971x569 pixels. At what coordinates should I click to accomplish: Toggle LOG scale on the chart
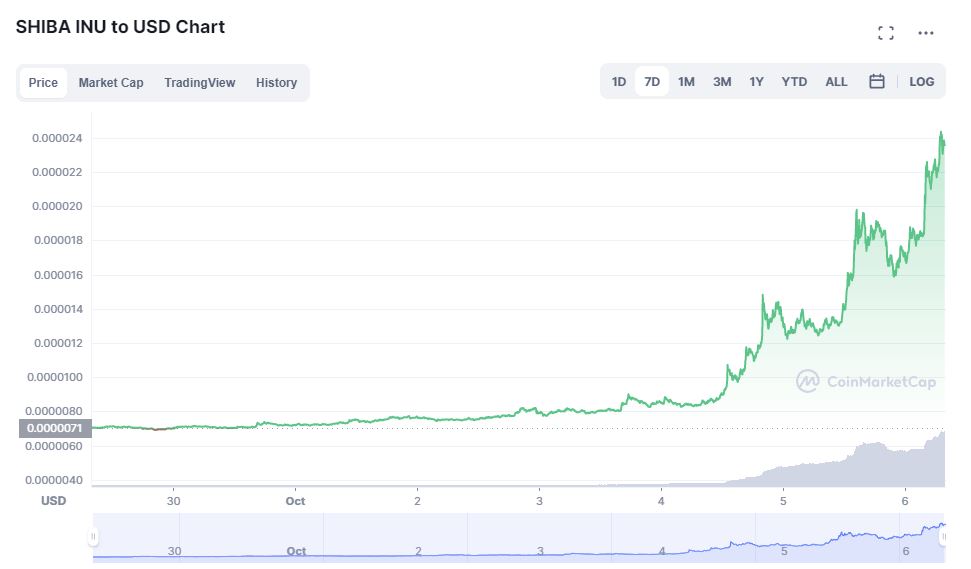[x=922, y=82]
